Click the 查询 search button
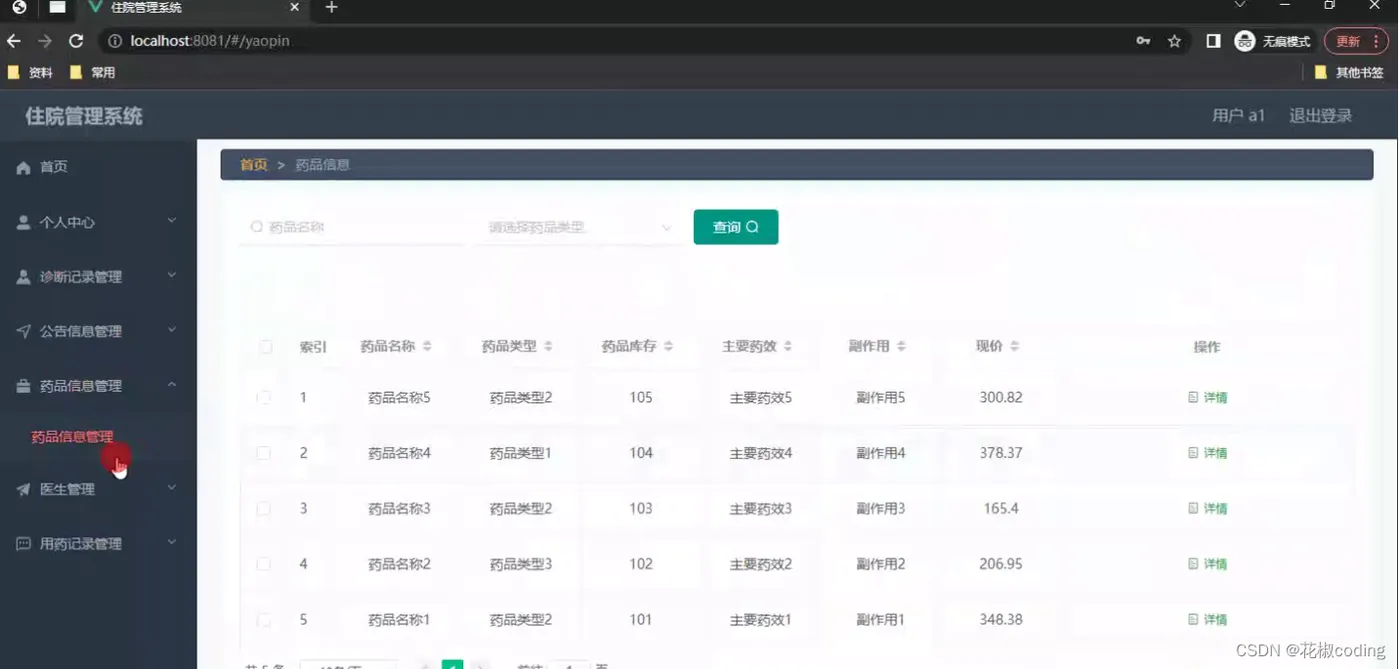 tap(736, 227)
